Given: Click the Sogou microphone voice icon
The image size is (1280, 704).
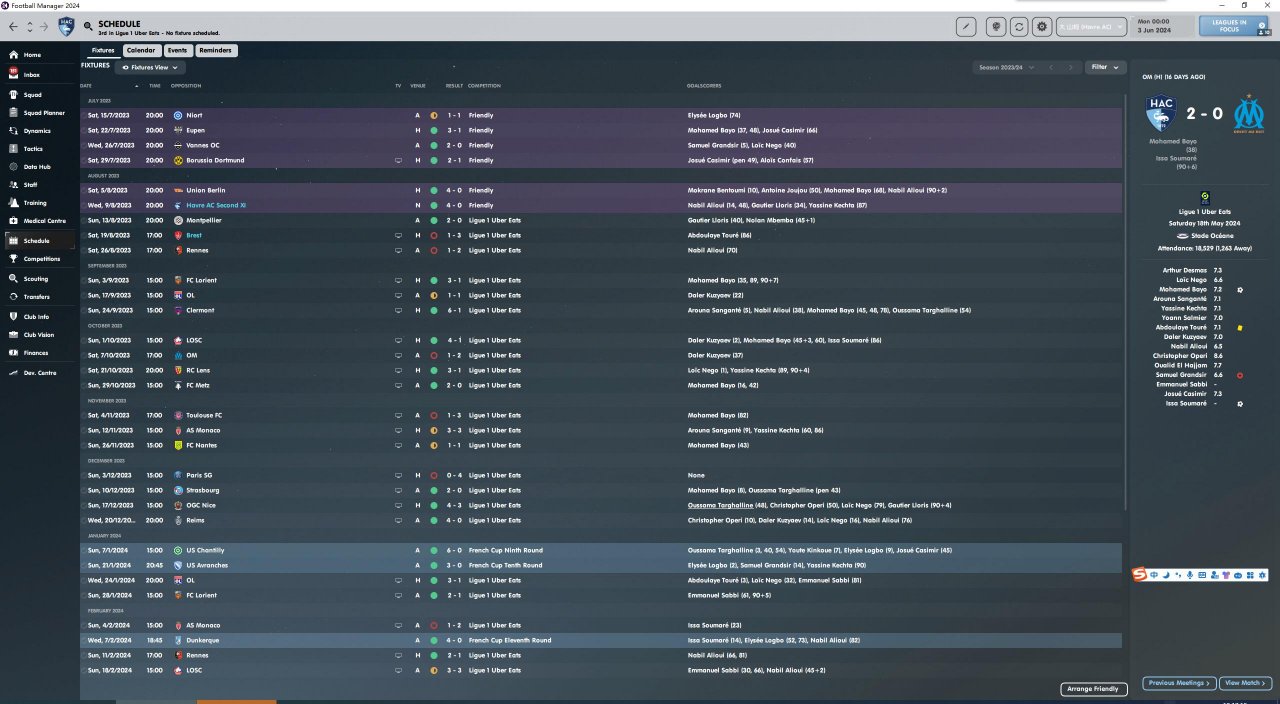Looking at the screenshot, I should (1190, 575).
